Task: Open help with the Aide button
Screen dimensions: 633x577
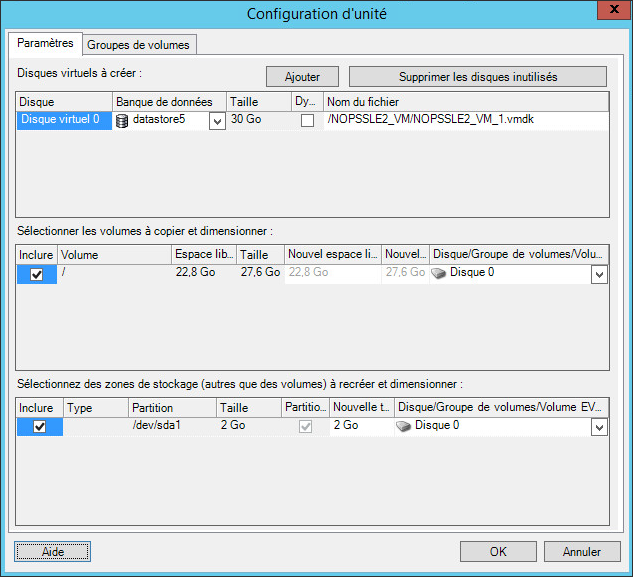Action: pos(53,551)
